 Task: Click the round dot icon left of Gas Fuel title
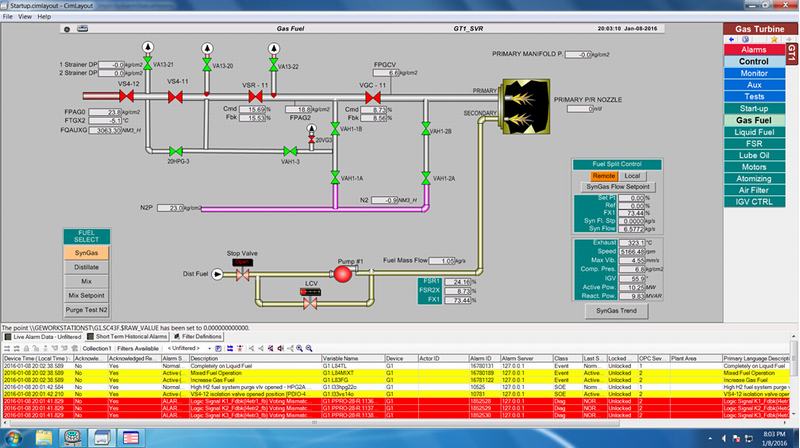(x=67, y=29)
